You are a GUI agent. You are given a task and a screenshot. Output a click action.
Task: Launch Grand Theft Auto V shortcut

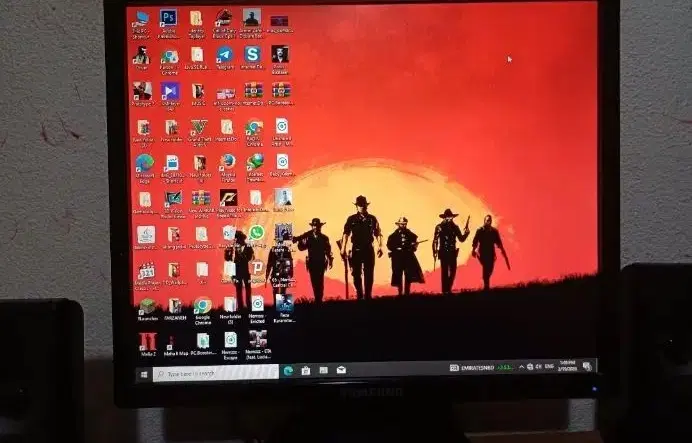(x=199, y=133)
